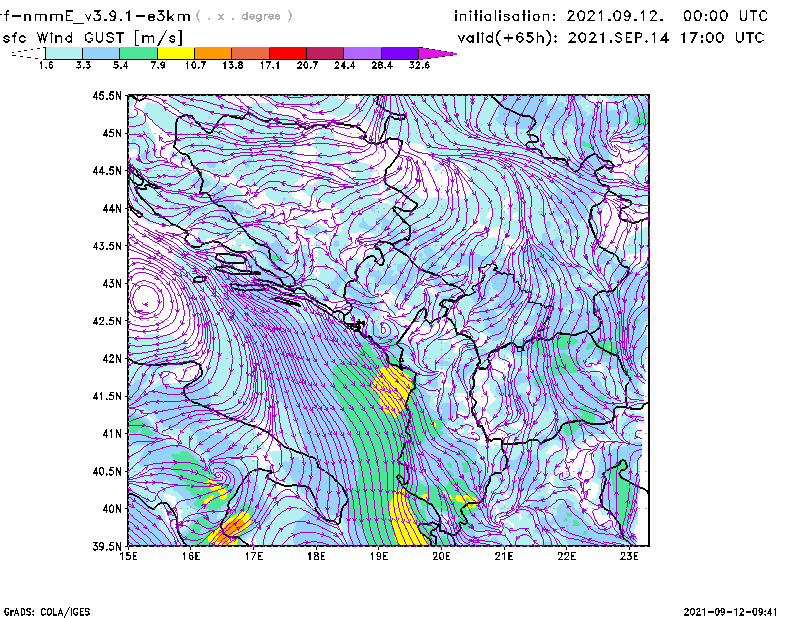Viewport: 800px width, 618px height.
Task: Click the light cyan legend swatch
Action: click(64, 53)
